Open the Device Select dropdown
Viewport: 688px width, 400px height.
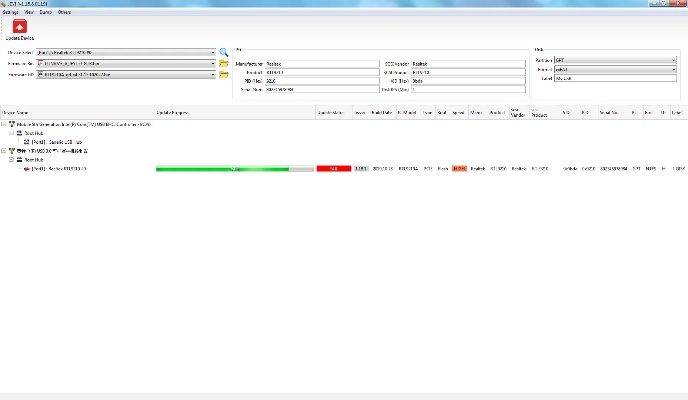pyautogui.click(x=213, y=51)
